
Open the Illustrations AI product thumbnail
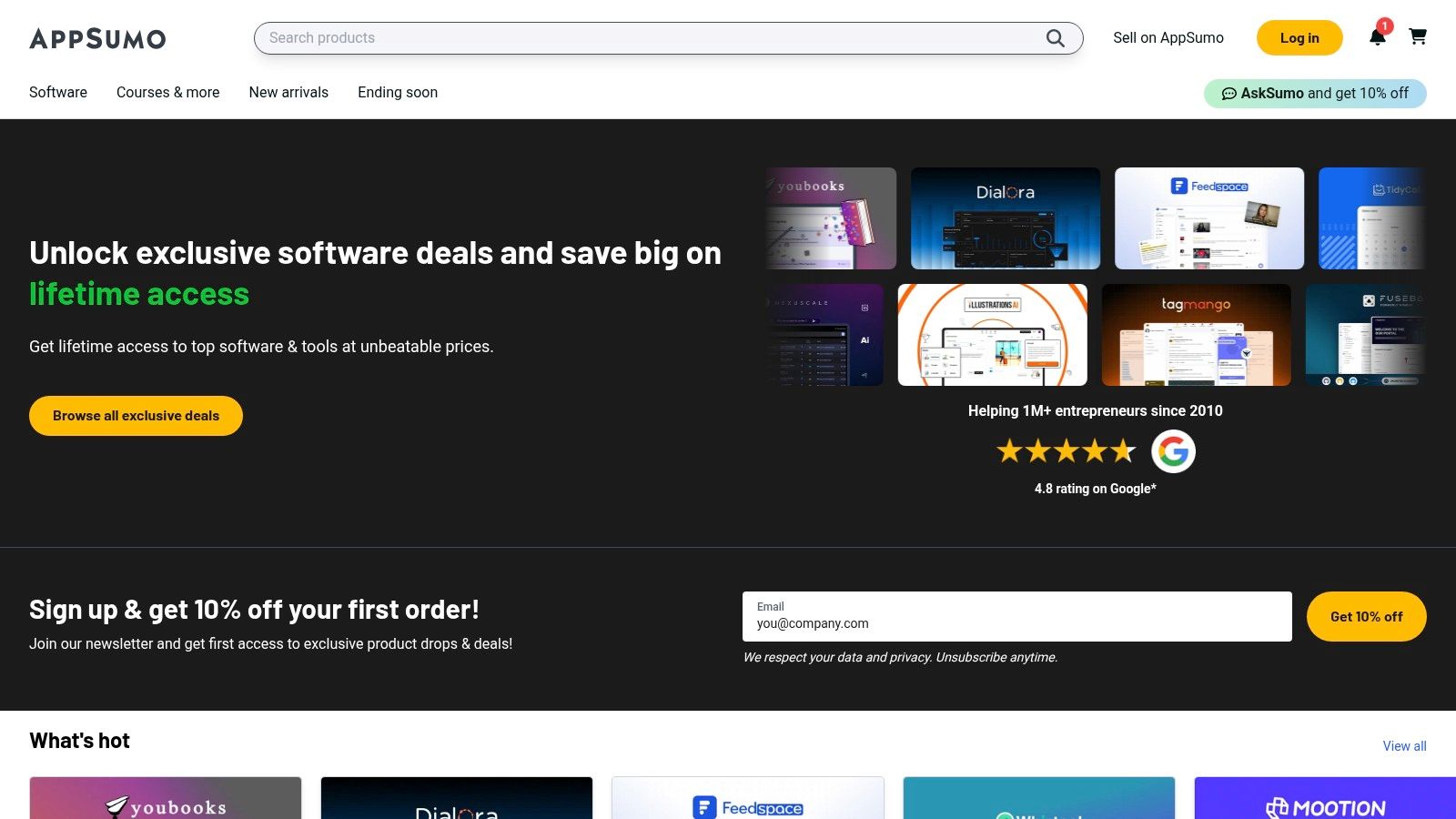point(992,334)
